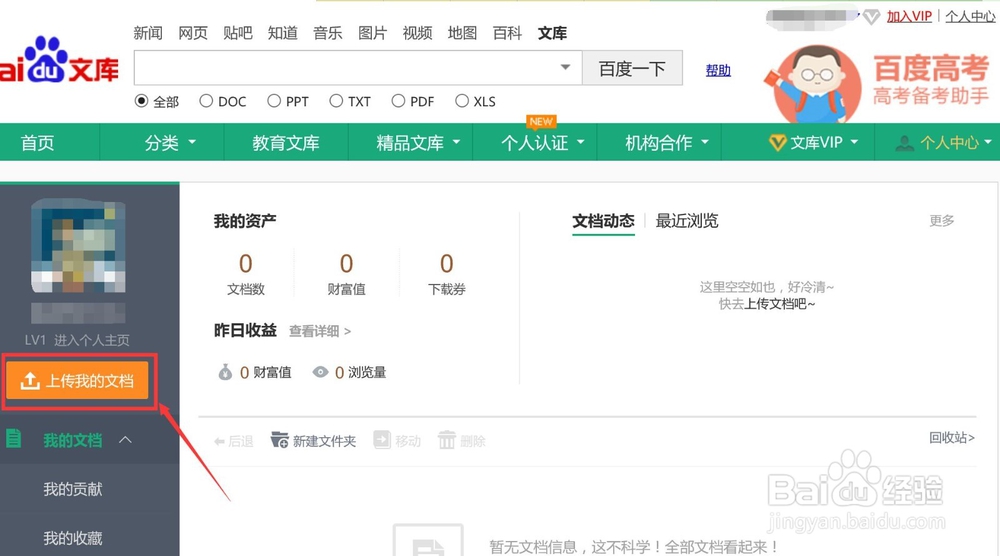This screenshot has width=1000, height=556.
Task: Switch to the 最近浏览 tab
Action: point(687,221)
